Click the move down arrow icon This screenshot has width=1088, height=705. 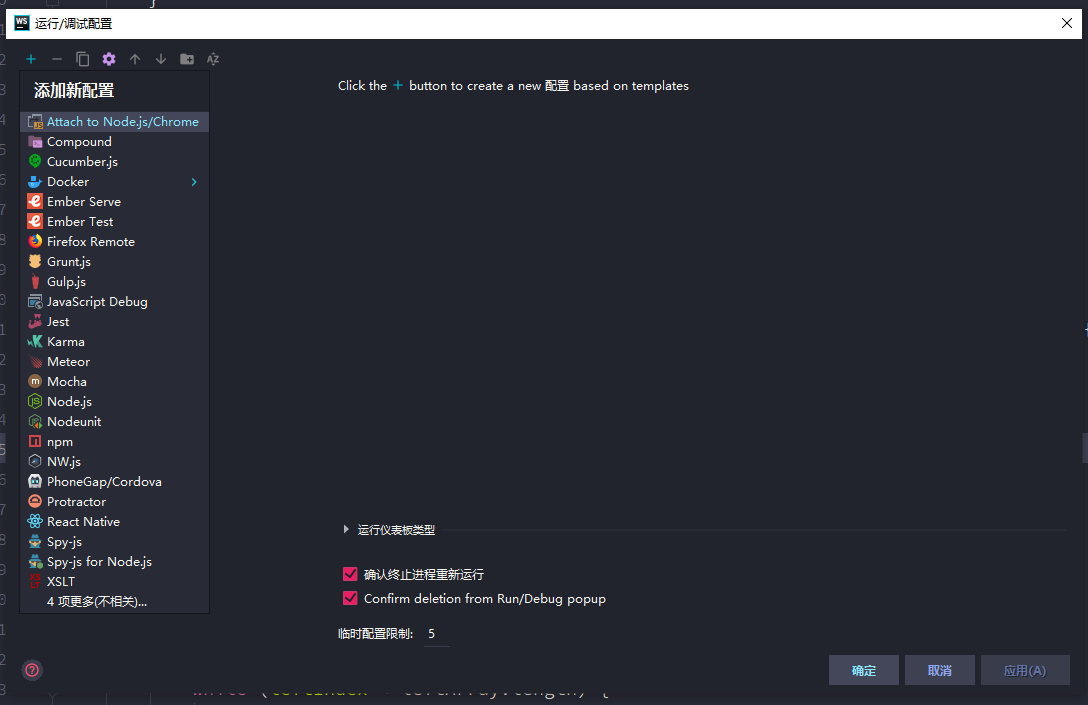(x=161, y=59)
